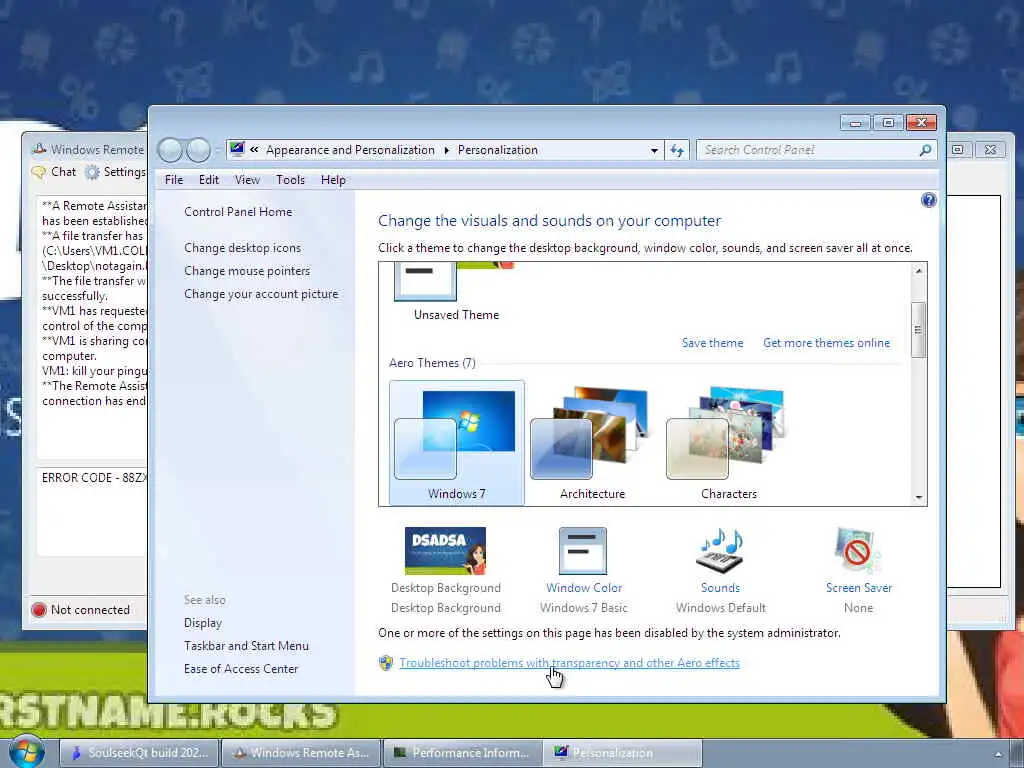Click the Back navigation button
Screen dimensions: 1024x768
(x=170, y=150)
